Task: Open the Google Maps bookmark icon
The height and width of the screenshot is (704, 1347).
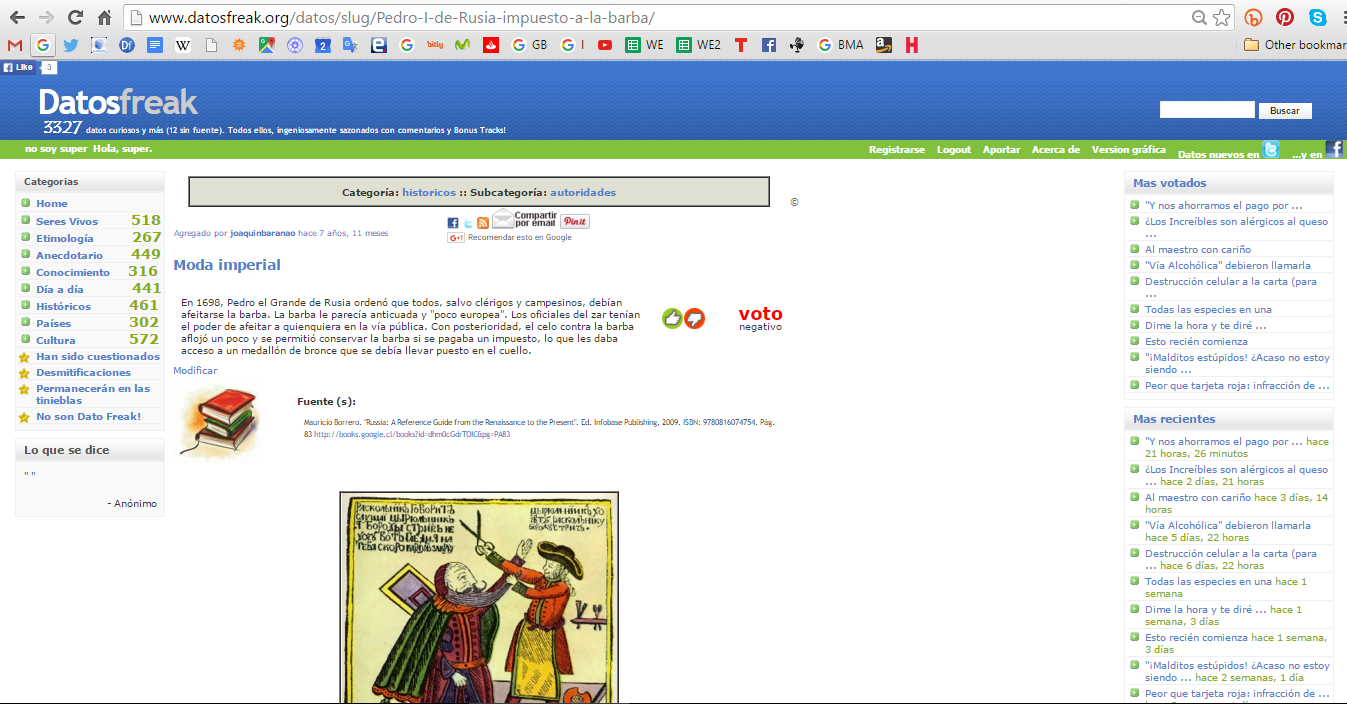Action: [266, 45]
